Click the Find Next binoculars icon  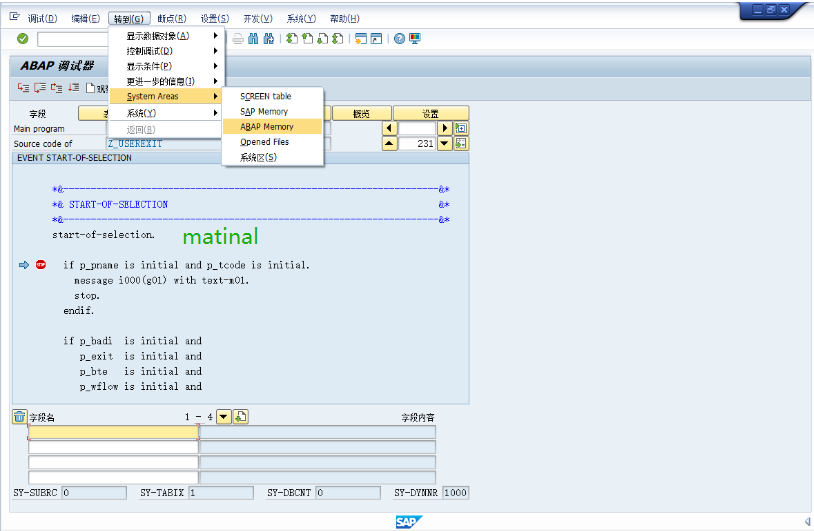pyautogui.click(x=269, y=38)
